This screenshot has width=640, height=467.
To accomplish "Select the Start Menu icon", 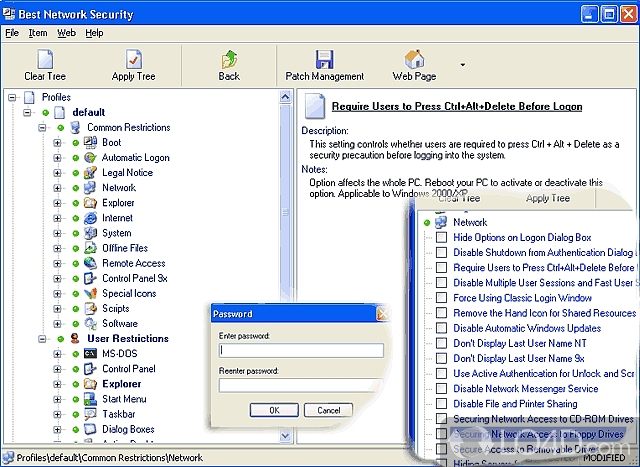I will point(90,399).
